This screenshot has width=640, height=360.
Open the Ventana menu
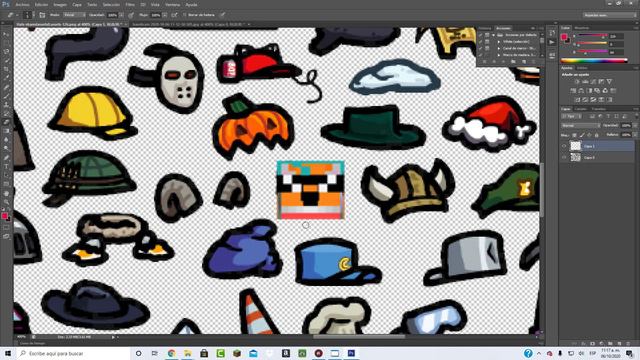click(x=173, y=5)
